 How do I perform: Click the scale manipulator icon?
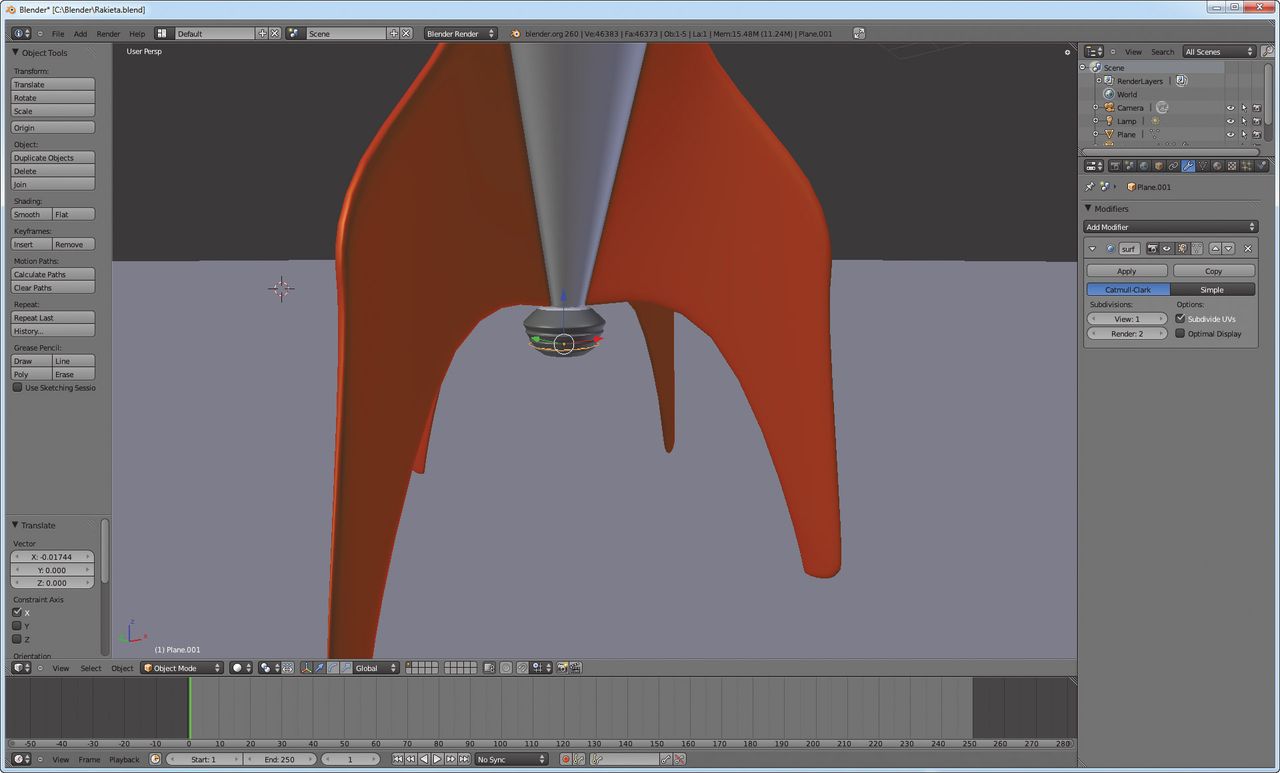pos(346,668)
